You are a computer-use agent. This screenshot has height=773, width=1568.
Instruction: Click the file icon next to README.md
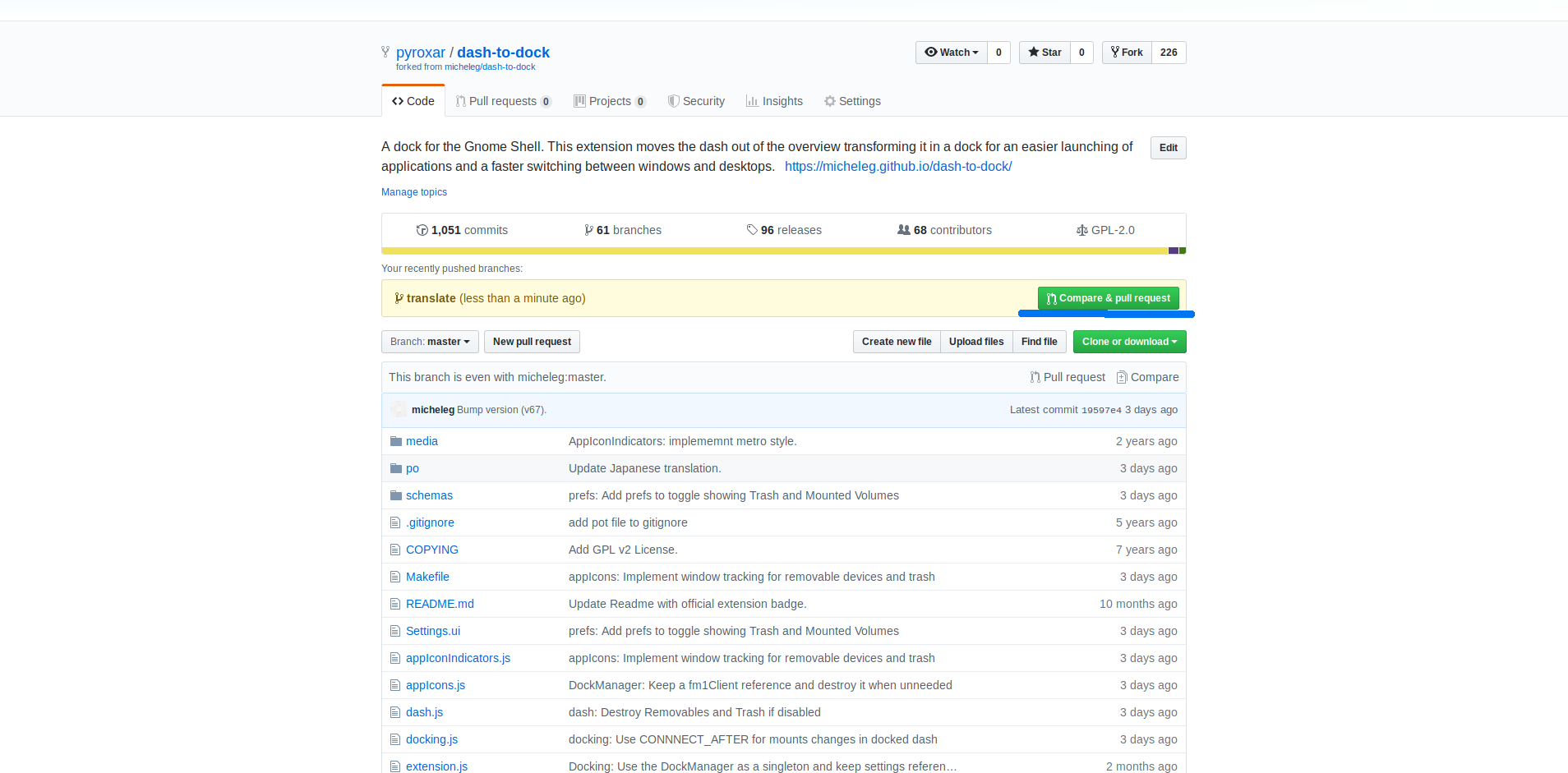pos(395,604)
